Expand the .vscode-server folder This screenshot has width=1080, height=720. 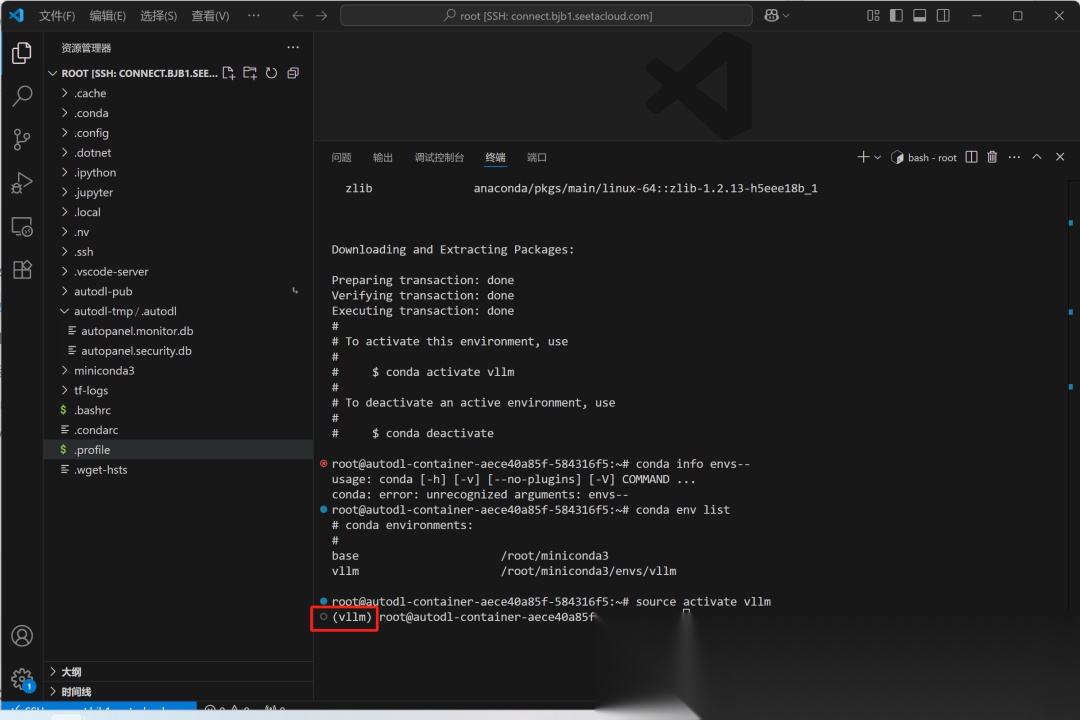178,271
